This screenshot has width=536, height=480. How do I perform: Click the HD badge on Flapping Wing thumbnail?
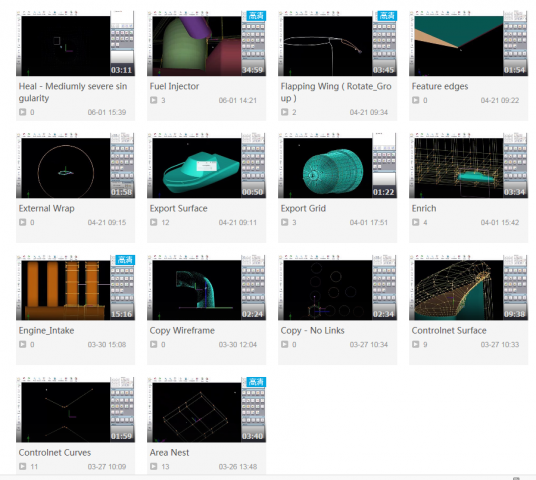387,16
